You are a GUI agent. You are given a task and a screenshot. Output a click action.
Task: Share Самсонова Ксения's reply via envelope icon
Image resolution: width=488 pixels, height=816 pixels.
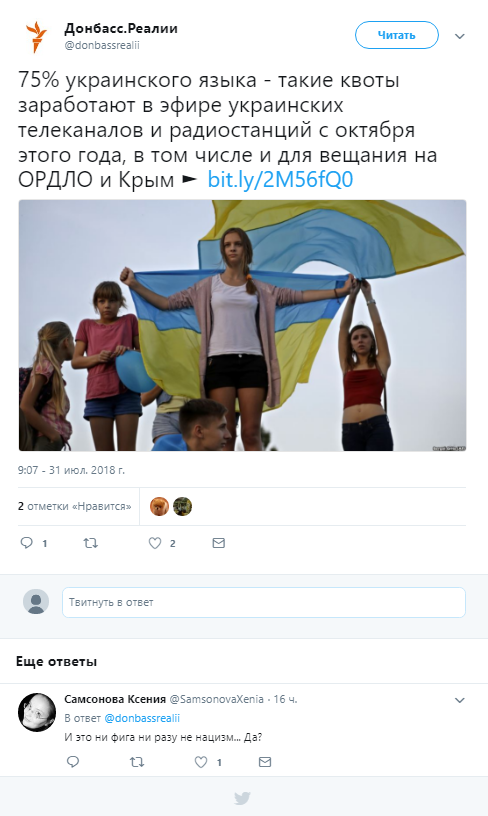click(x=265, y=762)
